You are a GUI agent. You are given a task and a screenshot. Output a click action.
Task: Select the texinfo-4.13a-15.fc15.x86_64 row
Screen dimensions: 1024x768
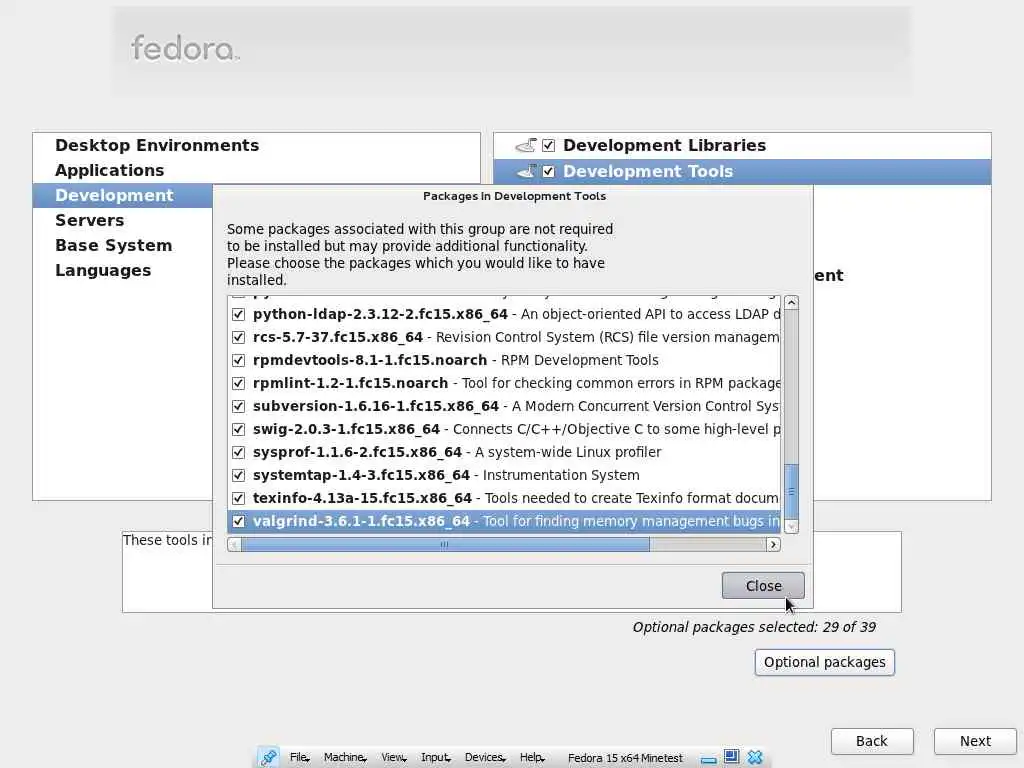pos(504,498)
